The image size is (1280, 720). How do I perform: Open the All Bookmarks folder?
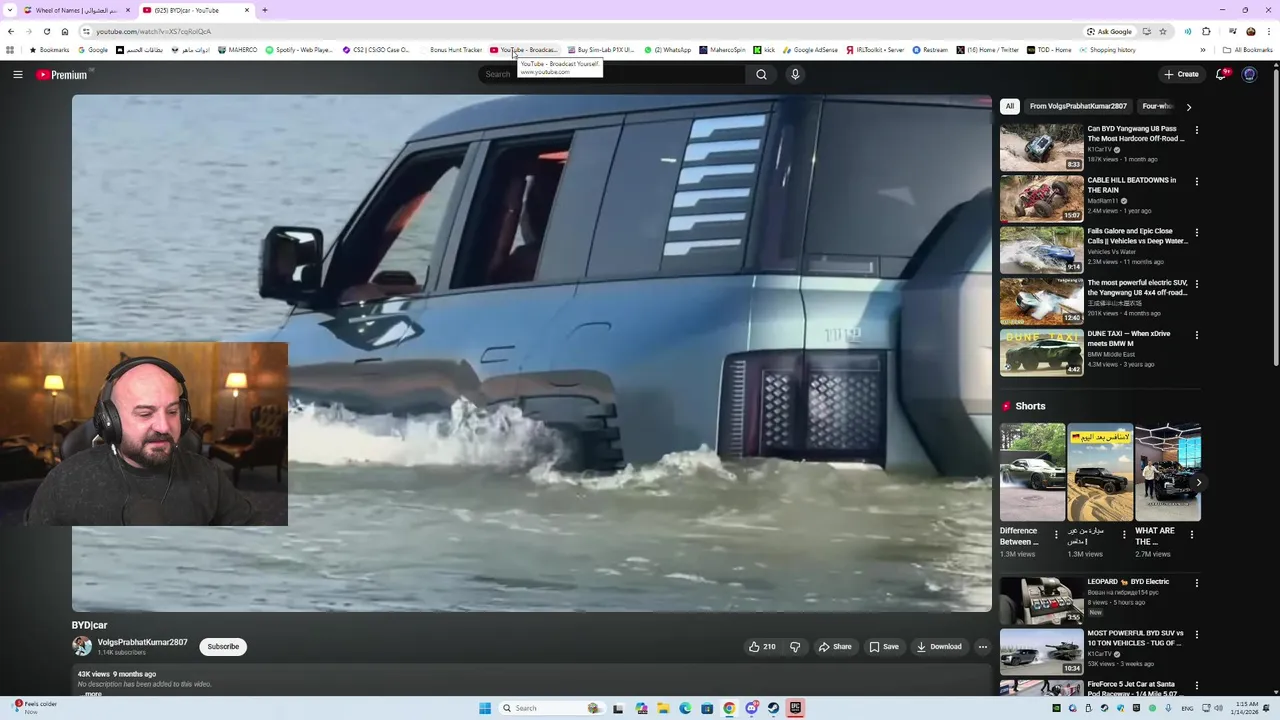pyautogui.click(x=1247, y=50)
